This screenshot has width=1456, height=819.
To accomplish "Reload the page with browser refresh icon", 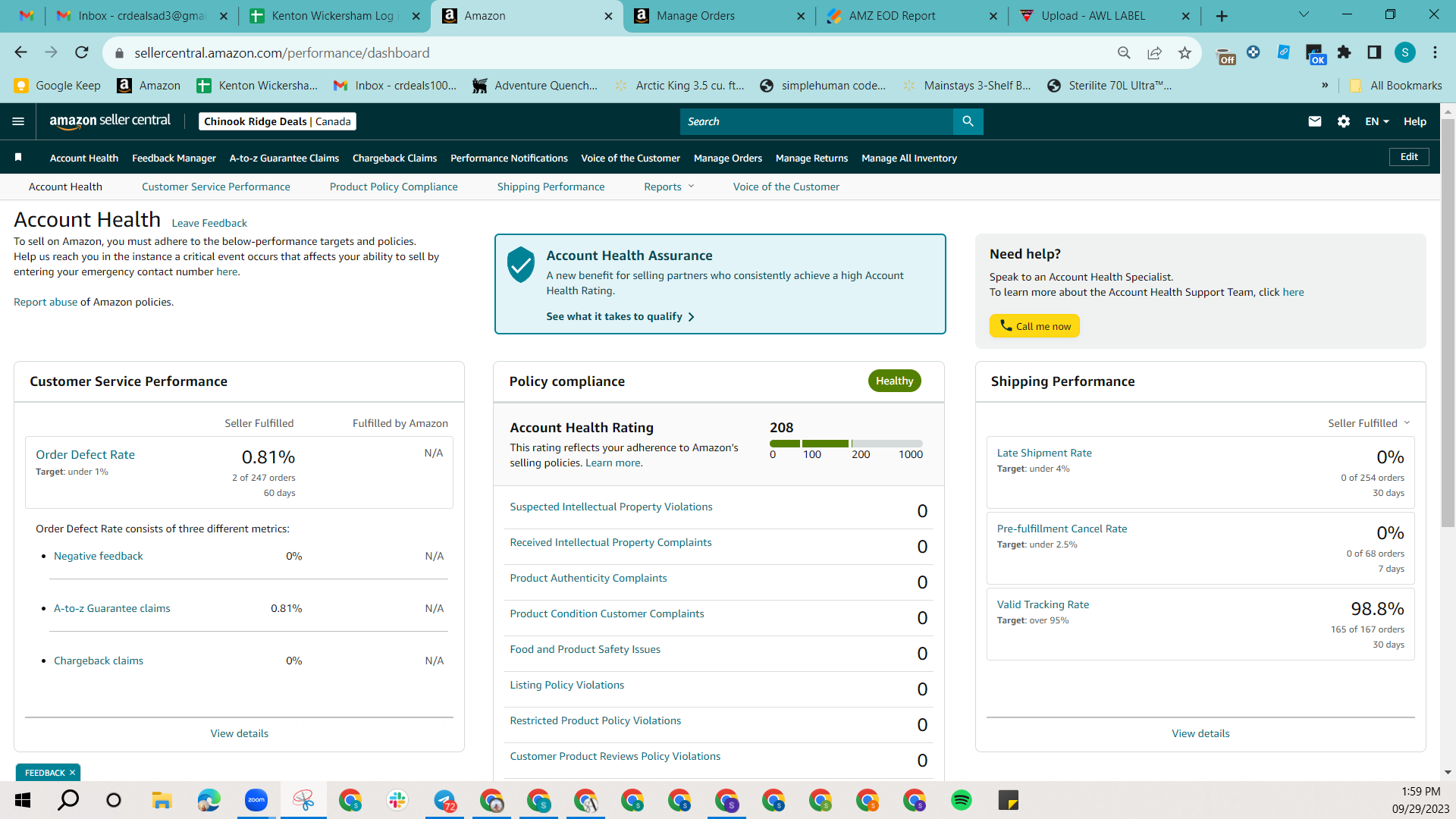I will [x=82, y=52].
